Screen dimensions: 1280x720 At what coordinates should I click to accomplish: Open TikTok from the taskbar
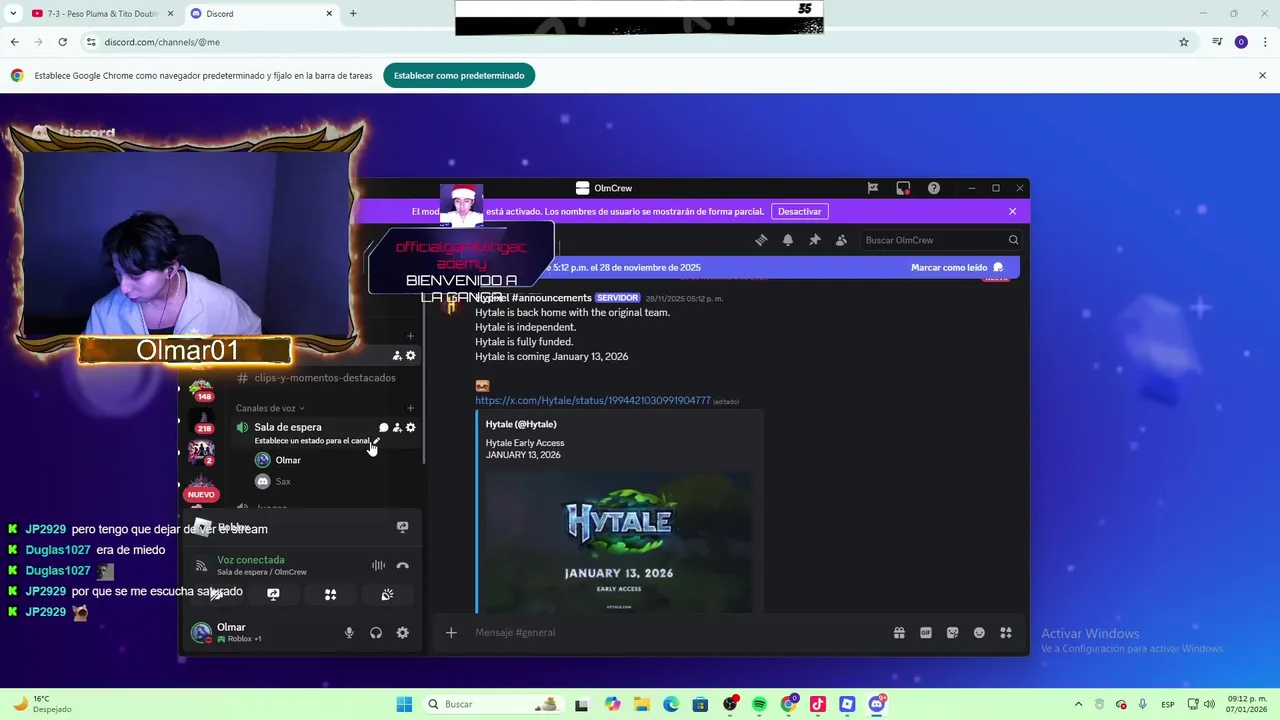pyautogui.click(x=818, y=704)
